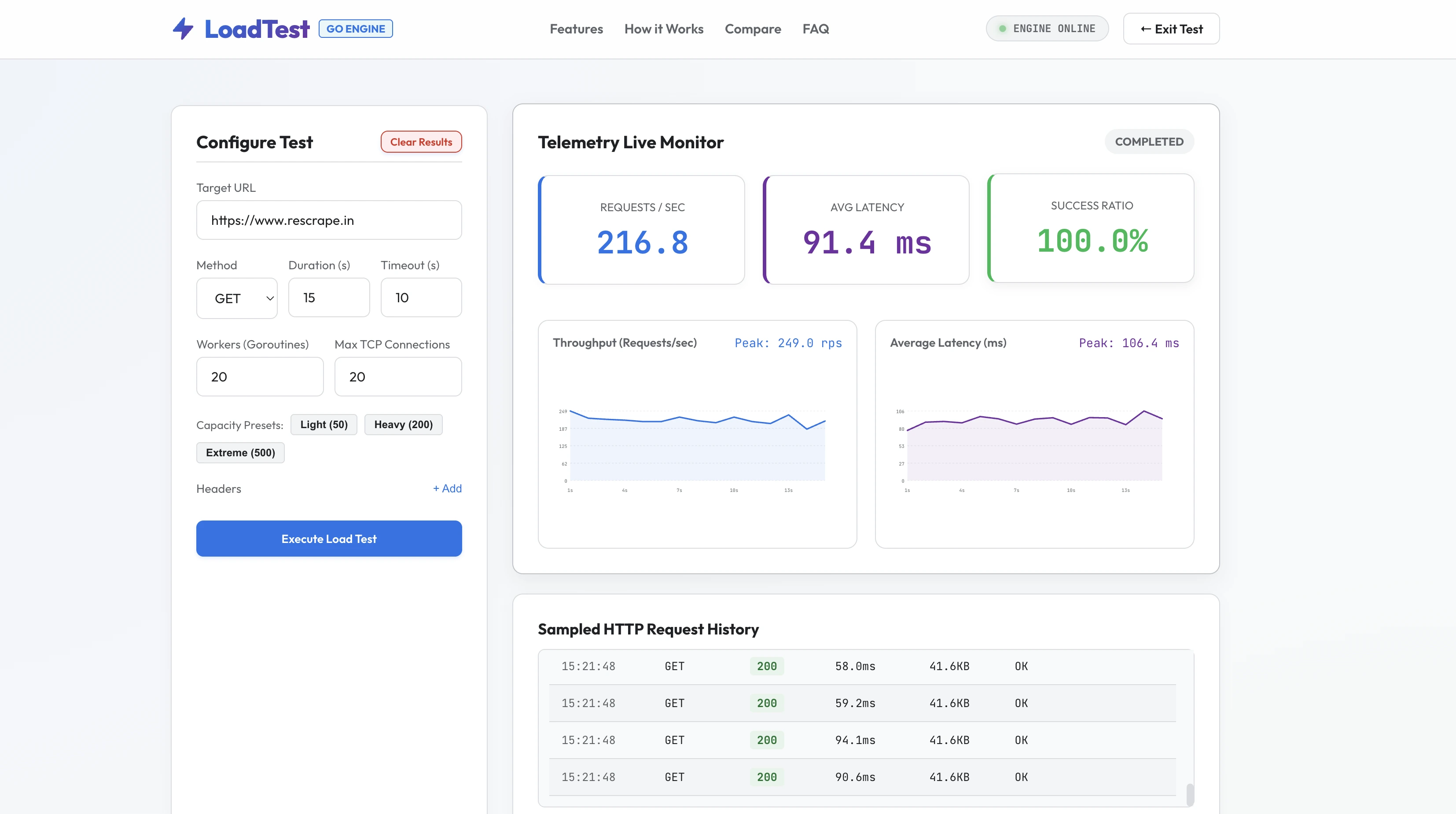Go to How it Works section
This screenshot has height=814, width=1456.
tap(664, 29)
